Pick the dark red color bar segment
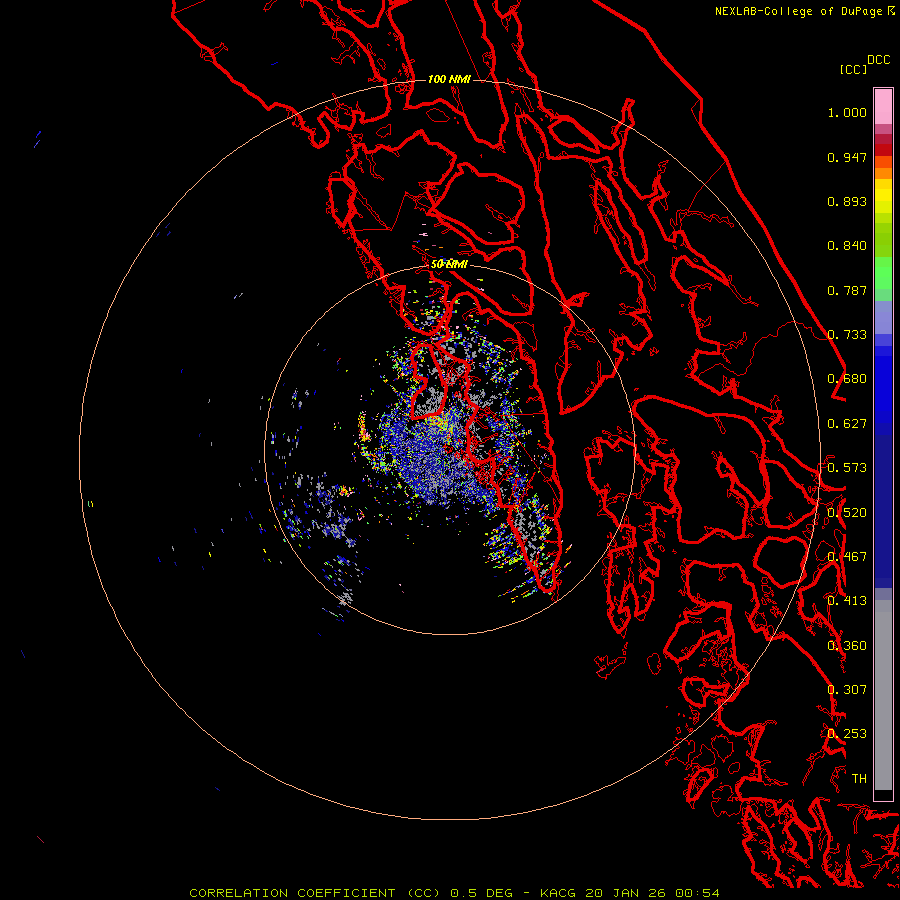Screen dimensions: 900x900 pyautogui.click(x=883, y=150)
